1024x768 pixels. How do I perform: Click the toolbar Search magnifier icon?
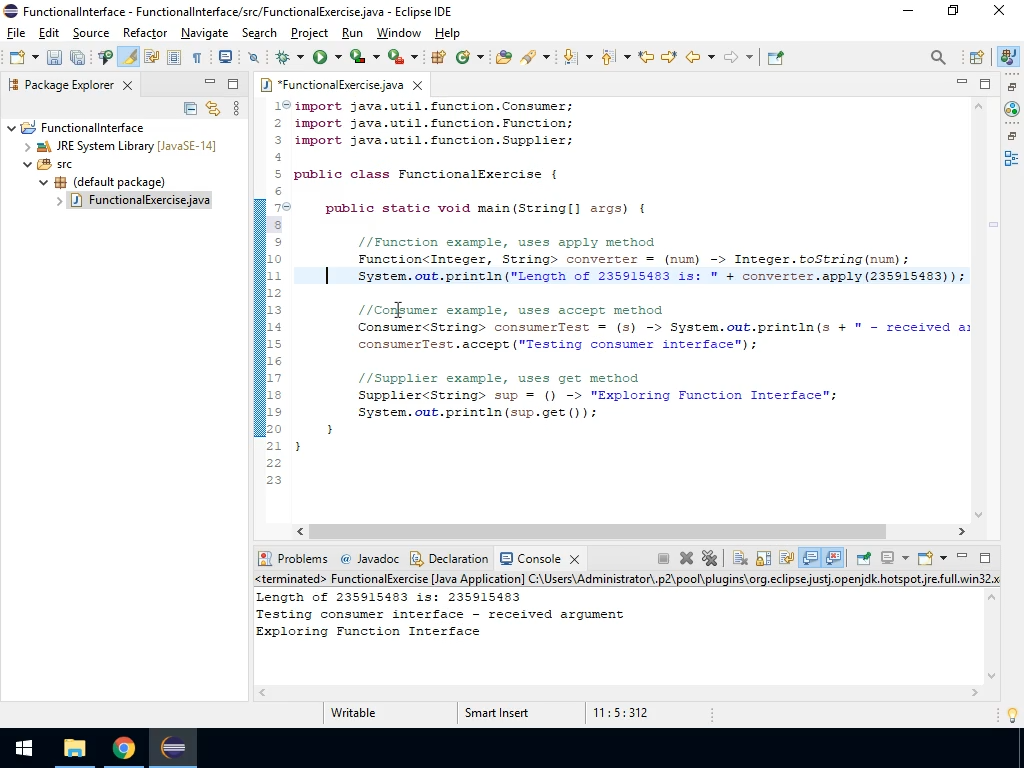[x=937, y=57]
